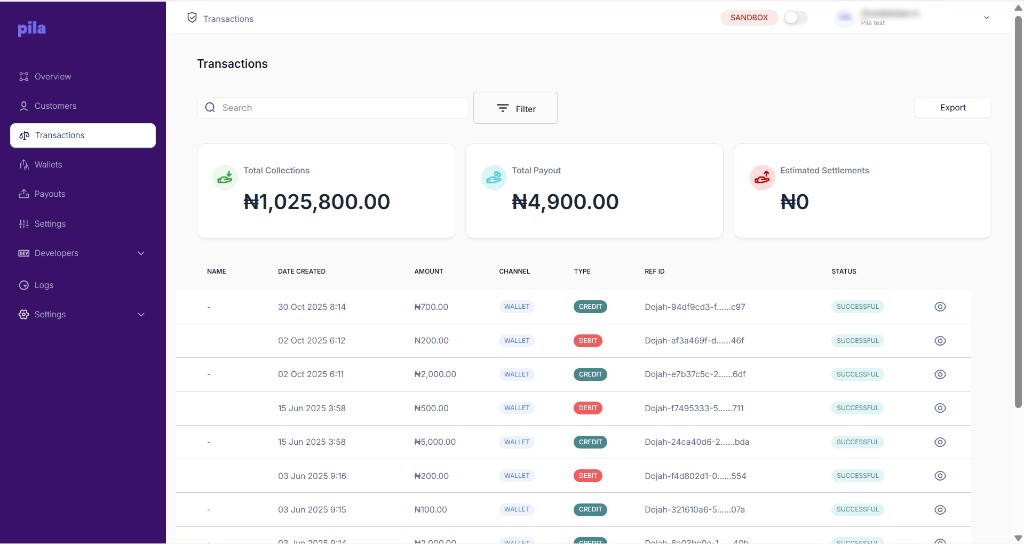The height and width of the screenshot is (544, 1024).
Task: Click the Customers person icon
Action: (24, 106)
